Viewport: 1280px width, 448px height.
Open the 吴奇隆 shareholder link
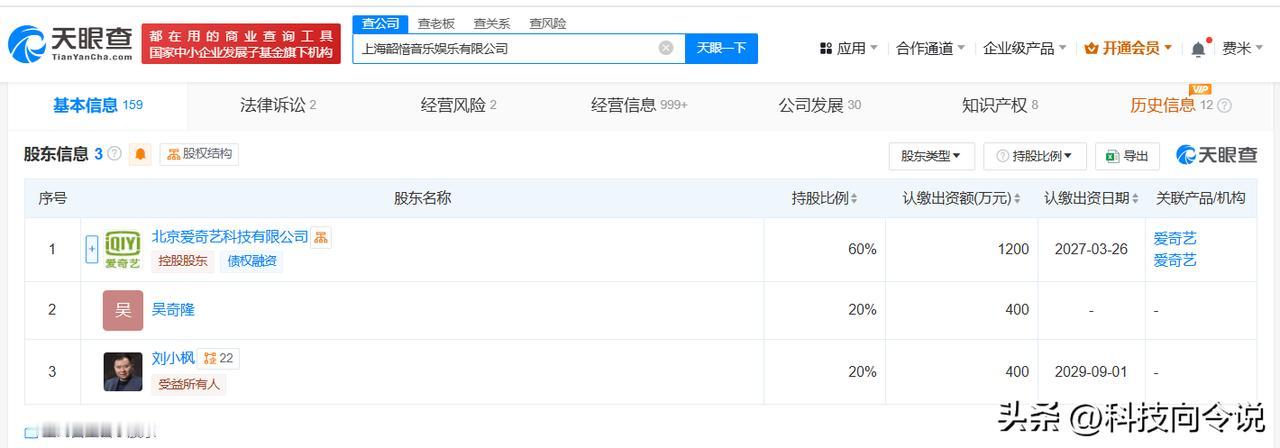coord(173,310)
